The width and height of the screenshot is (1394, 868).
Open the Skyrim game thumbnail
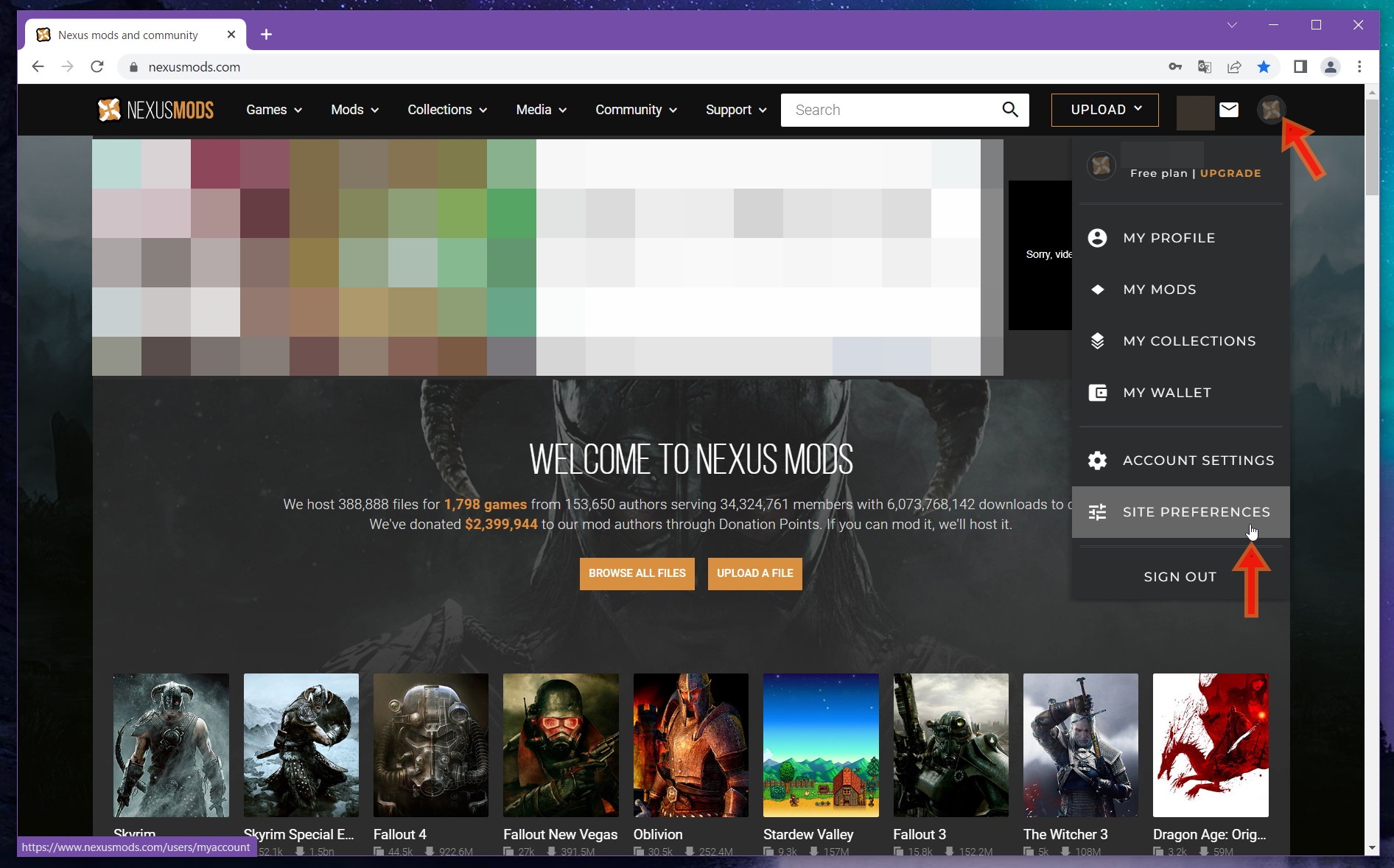click(x=171, y=745)
